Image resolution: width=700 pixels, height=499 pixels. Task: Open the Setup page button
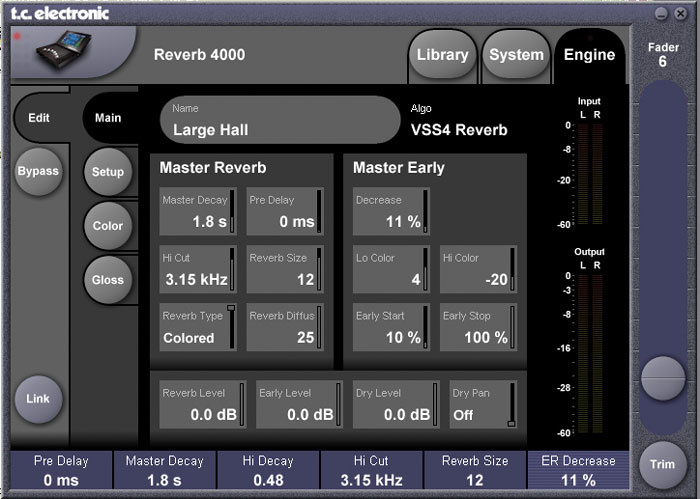tap(108, 172)
